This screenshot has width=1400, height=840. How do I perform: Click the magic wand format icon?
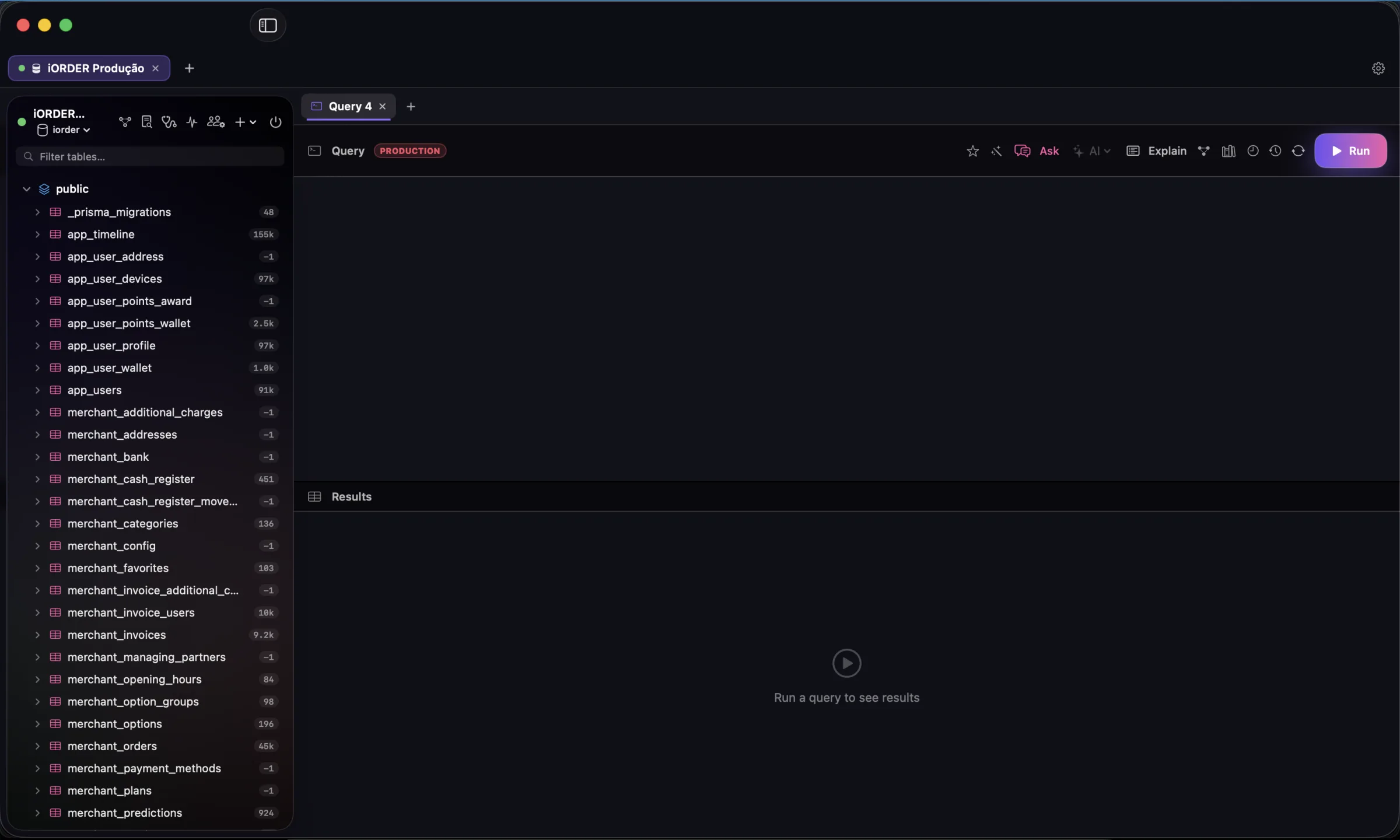click(996, 151)
